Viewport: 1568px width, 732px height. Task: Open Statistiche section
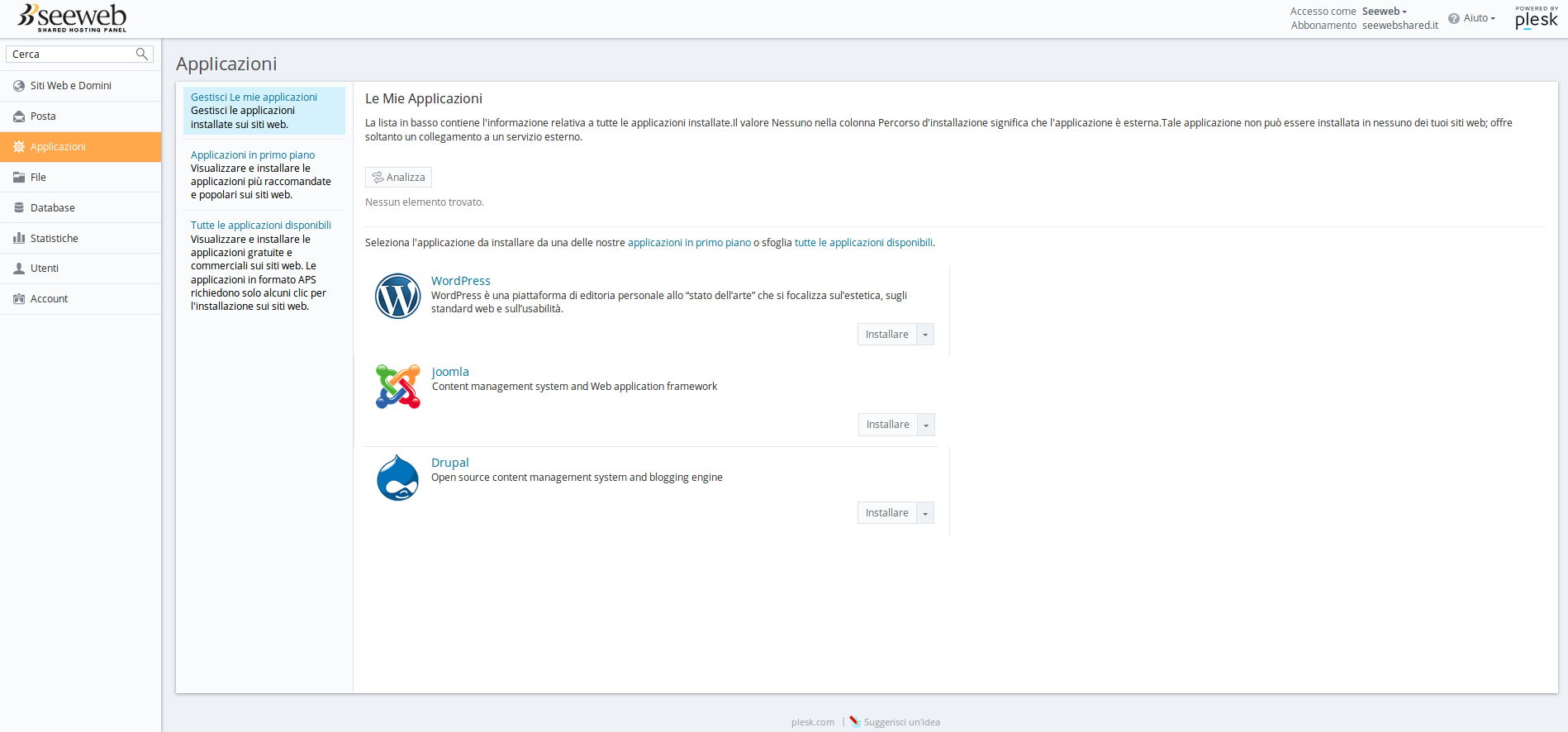pos(81,238)
